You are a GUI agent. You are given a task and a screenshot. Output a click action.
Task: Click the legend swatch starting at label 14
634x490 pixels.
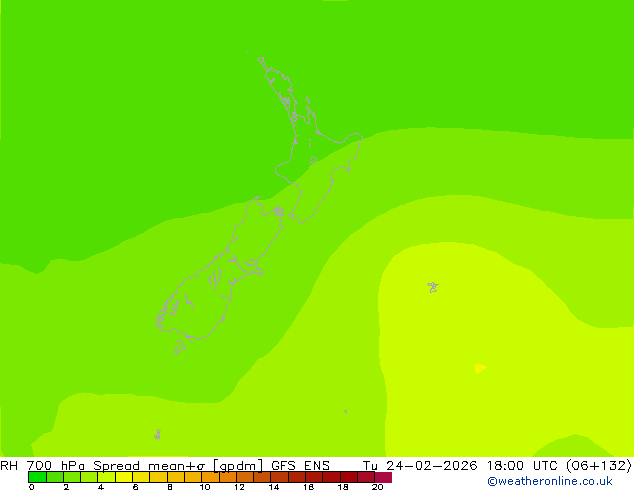280,477
